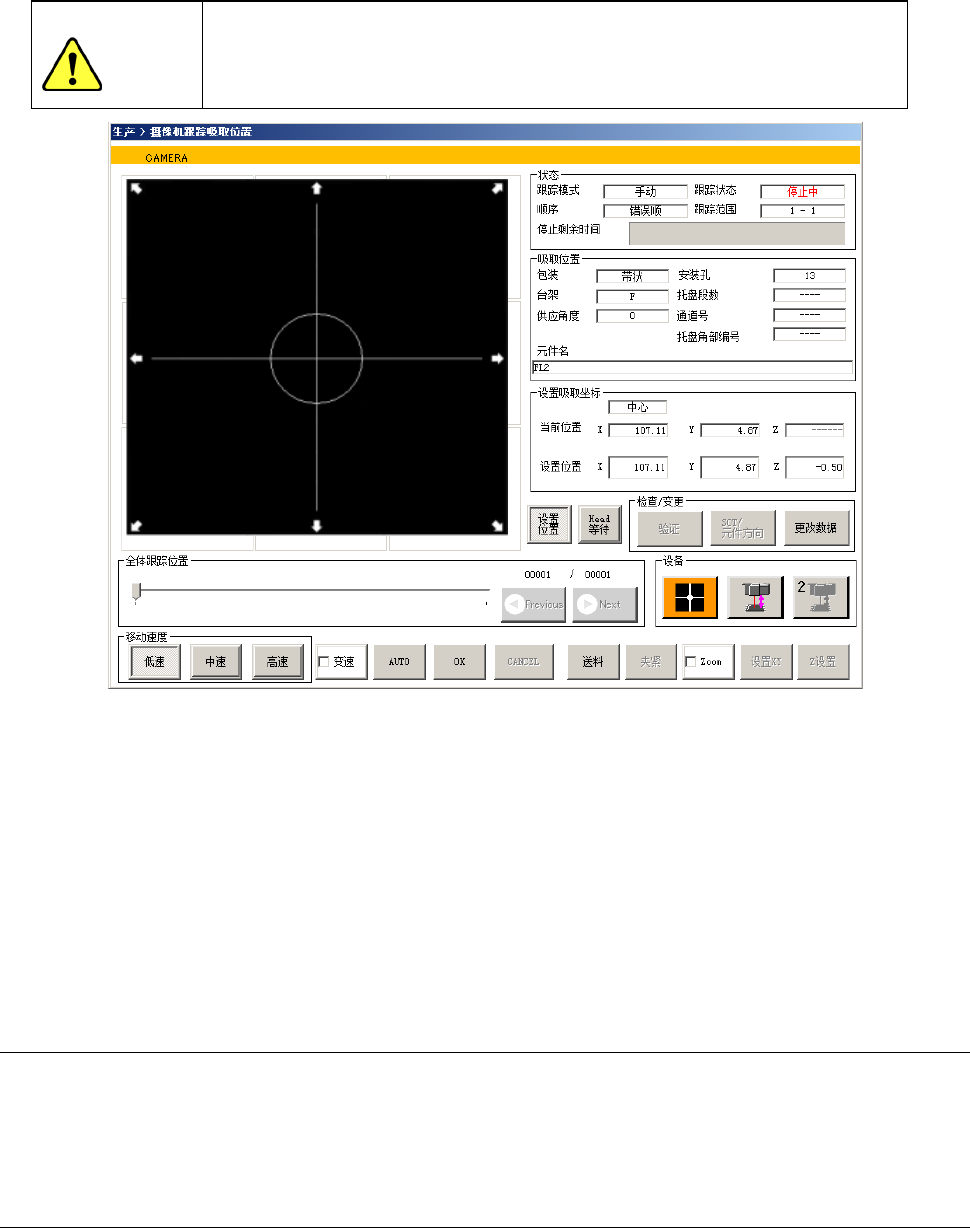Viewport: 970px width, 1228px height.
Task: Select the orange camera crosshair device icon
Action: tap(690, 598)
